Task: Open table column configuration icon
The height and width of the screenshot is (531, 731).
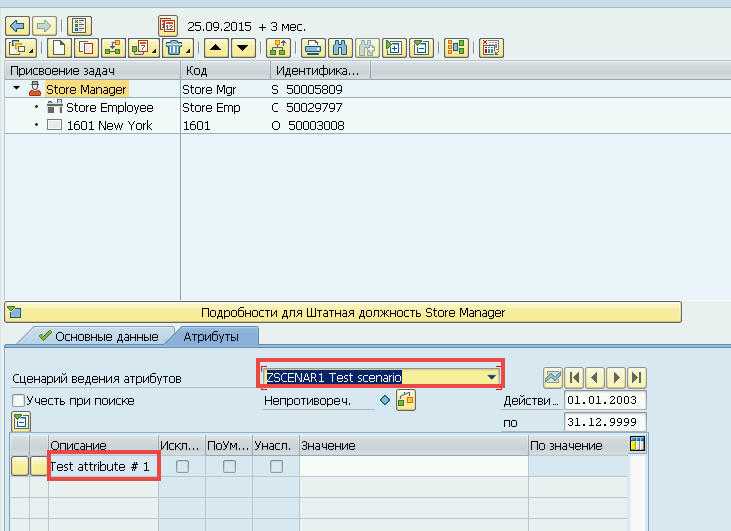Action: pos(637,444)
